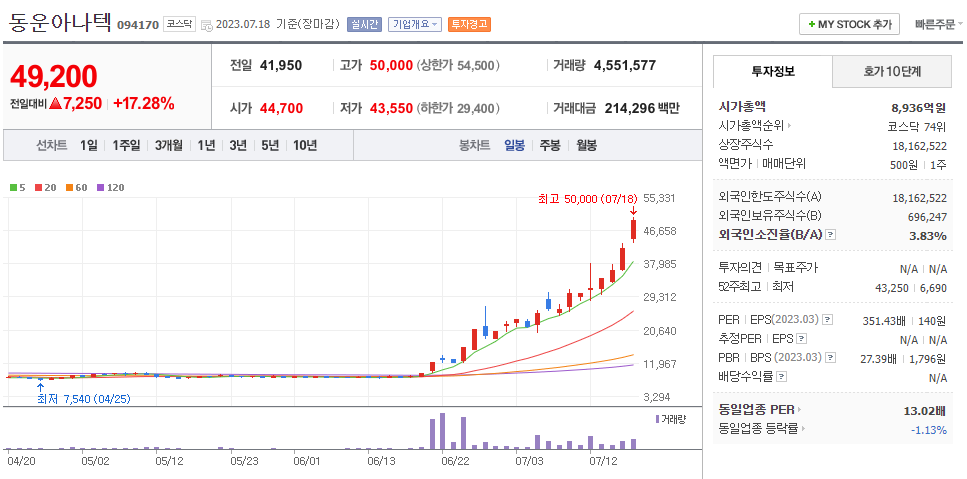This screenshot has height=479, width=967.
Task: Click the 상한가 54,500 text
Action: tap(458, 65)
